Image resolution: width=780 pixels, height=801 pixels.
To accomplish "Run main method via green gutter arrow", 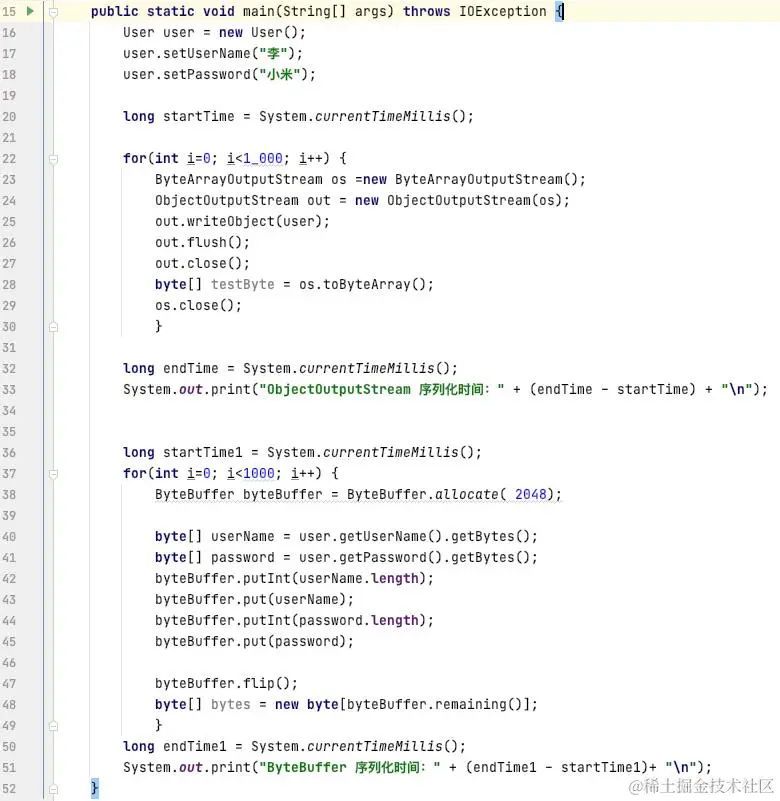I will pos(30,11).
